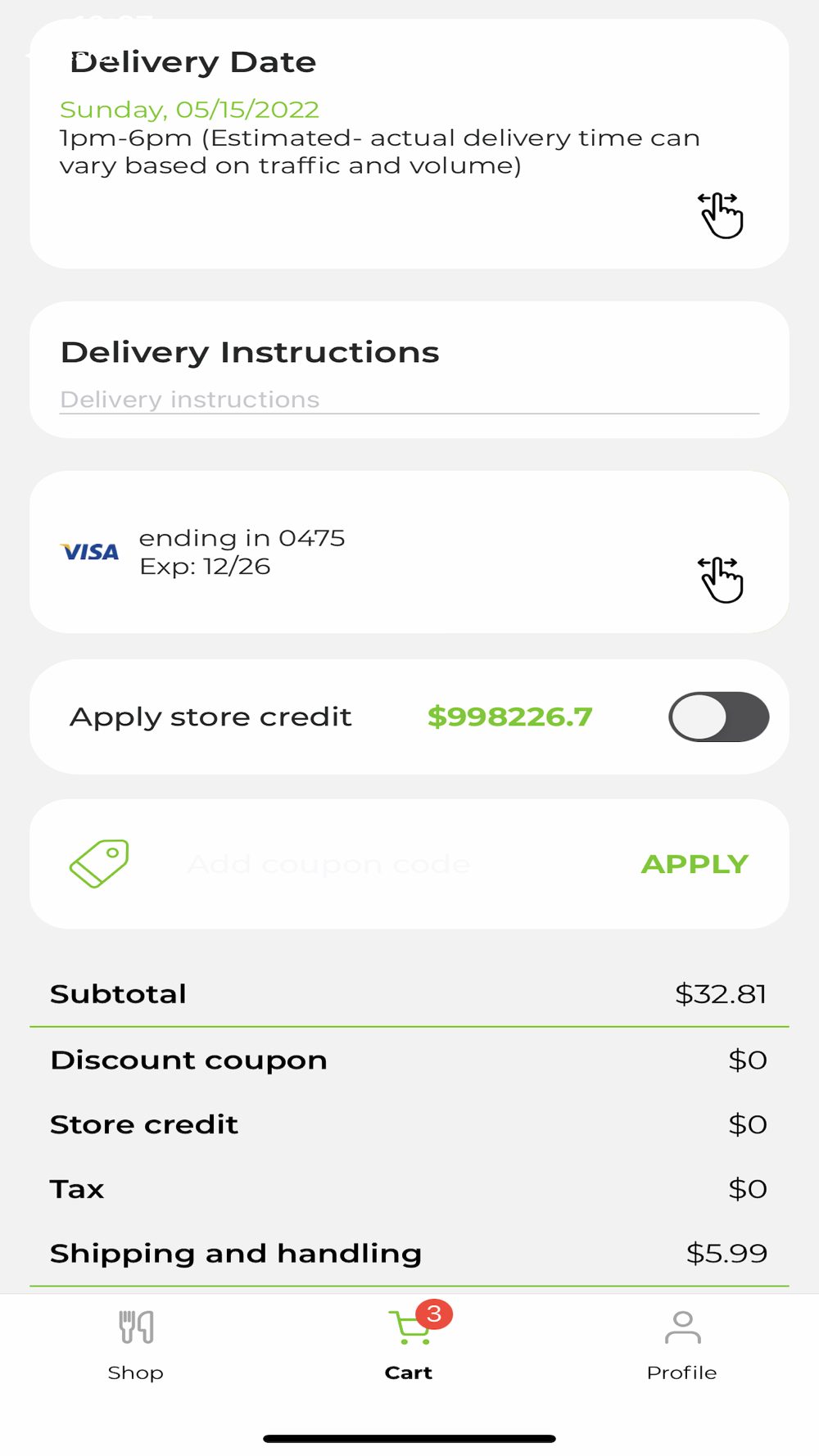819x1456 pixels.
Task: Click the Visa logo
Action: (90, 552)
